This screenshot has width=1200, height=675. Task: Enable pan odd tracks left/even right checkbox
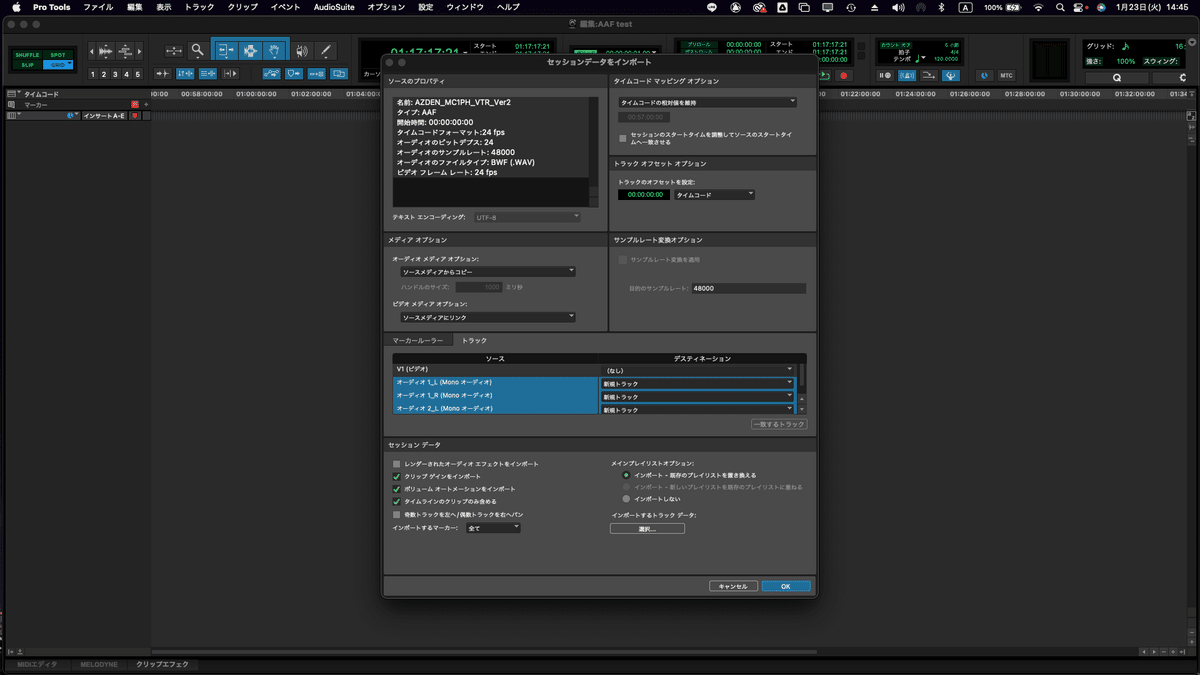coord(397,514)
